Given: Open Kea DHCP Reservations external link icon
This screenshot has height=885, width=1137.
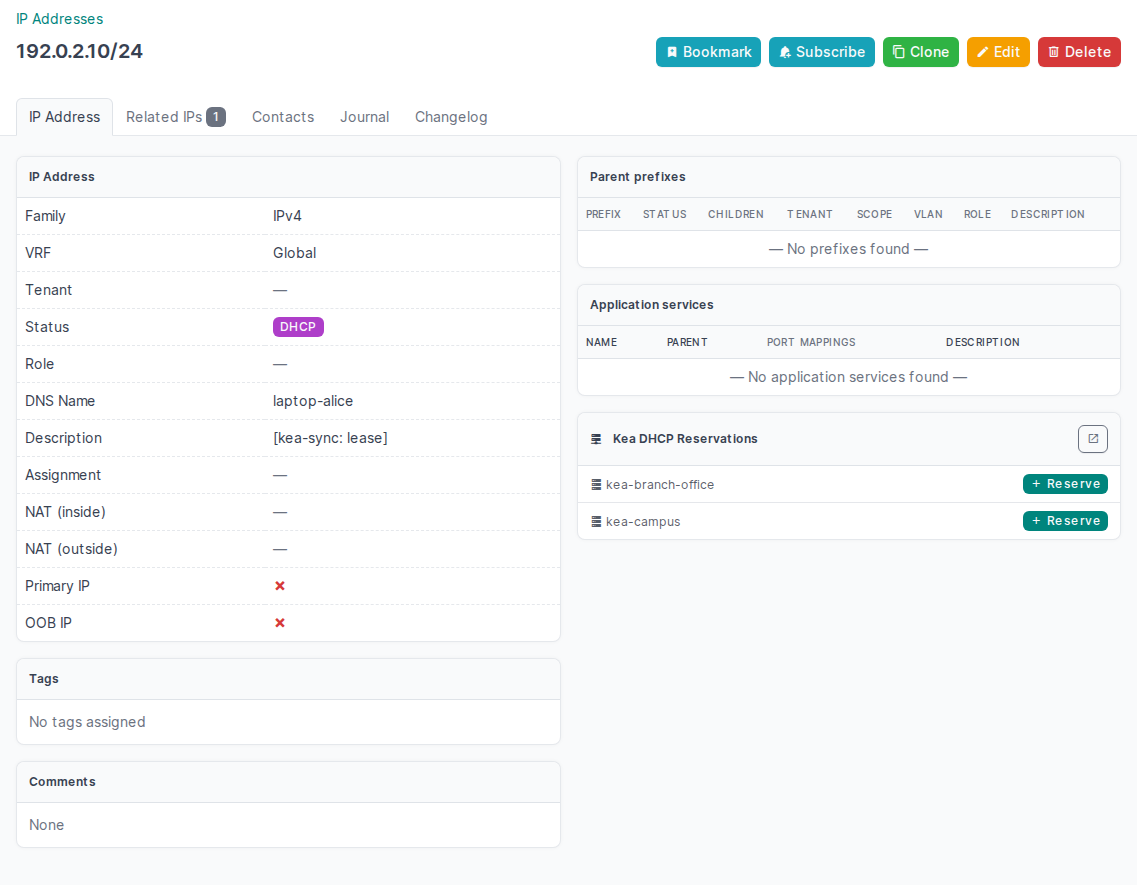Looking at the screenshot, I should [1093, 439].
